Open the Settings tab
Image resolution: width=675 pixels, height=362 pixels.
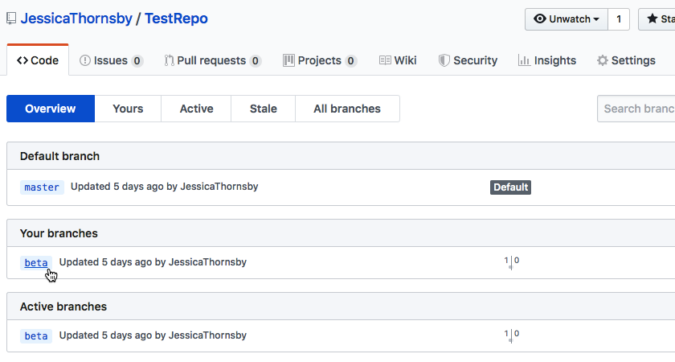pyautogui.click(x=626, y=60)
